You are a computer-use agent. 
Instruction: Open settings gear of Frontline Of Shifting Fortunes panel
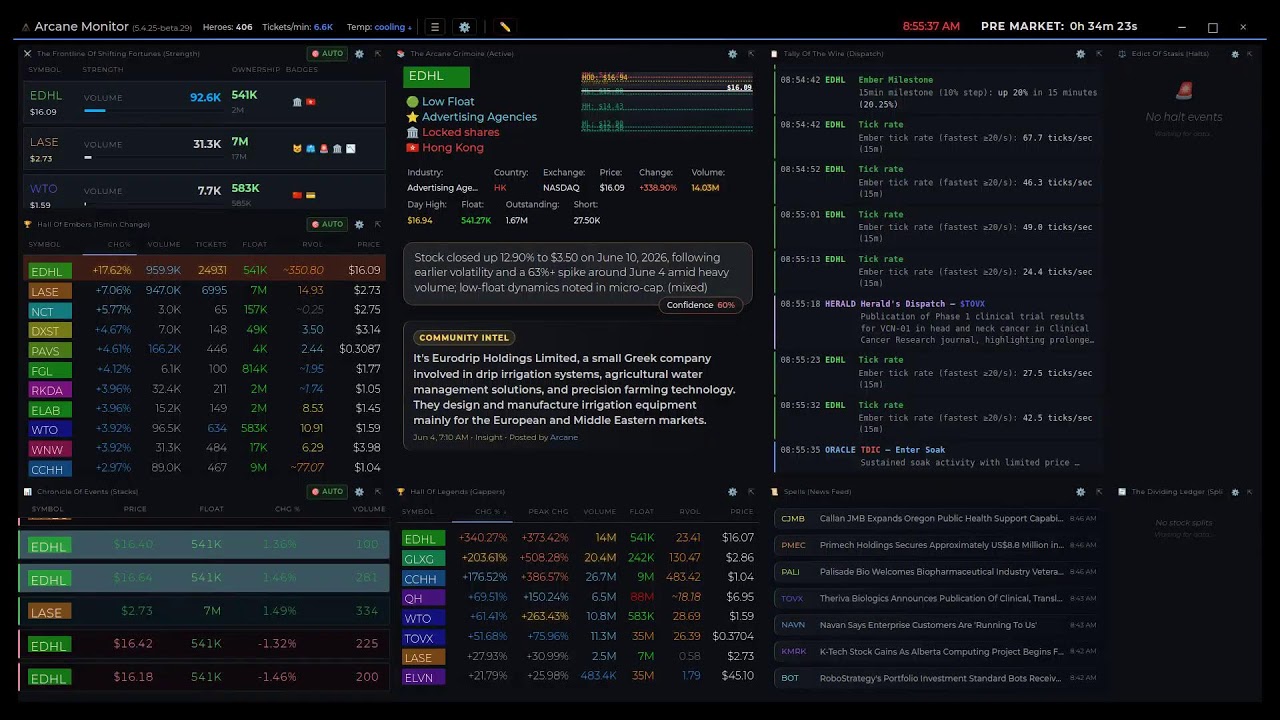pos(359,54)
